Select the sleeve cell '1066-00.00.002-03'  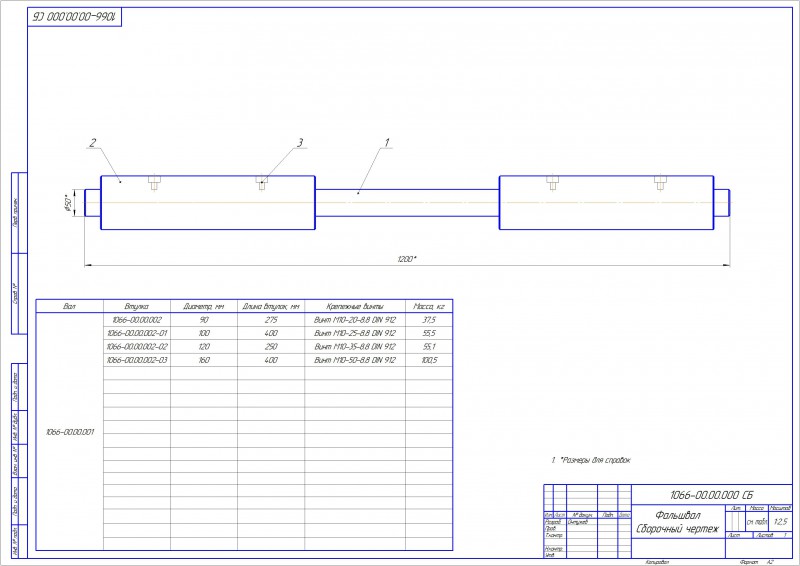(x=137, y=360)
